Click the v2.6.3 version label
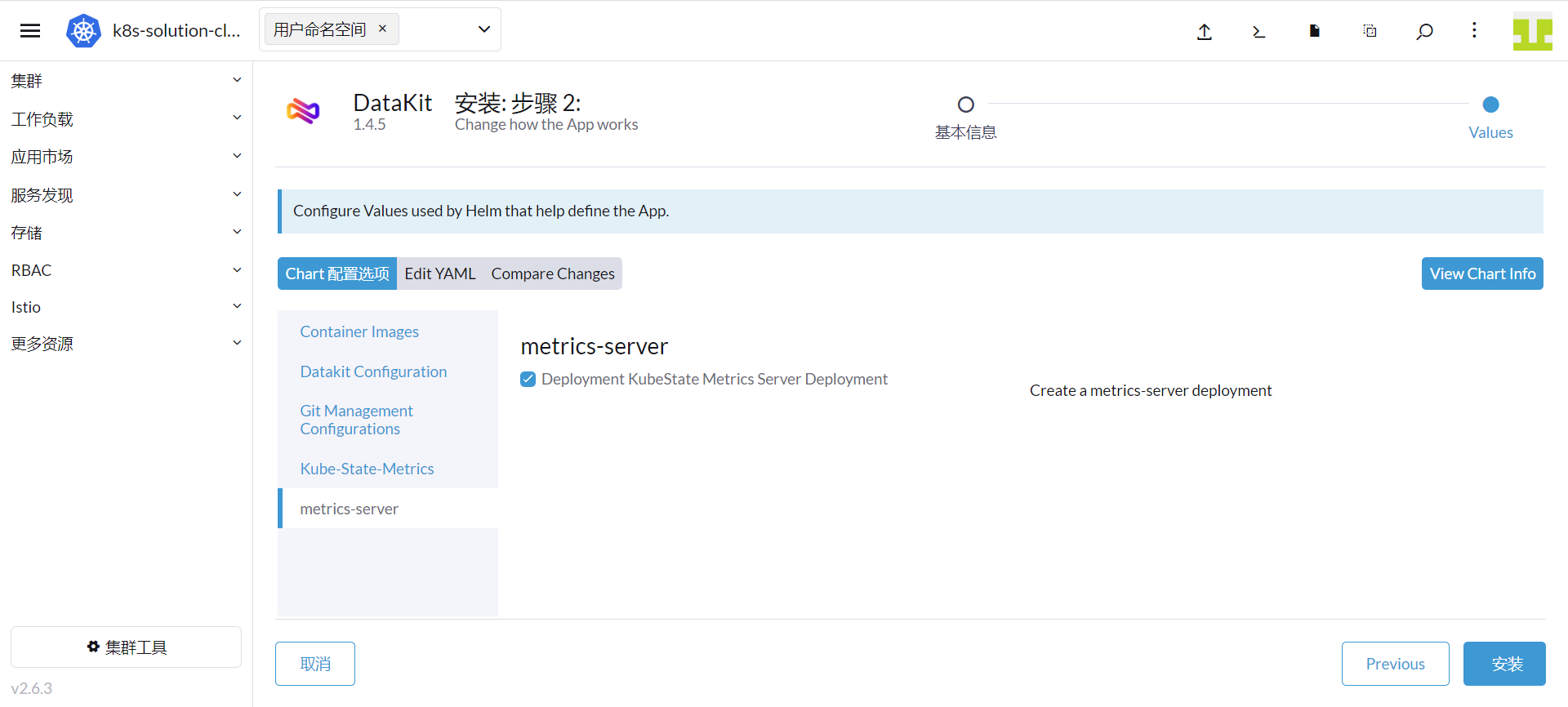This screenshot has height=707, width=1568. (32, 688)
